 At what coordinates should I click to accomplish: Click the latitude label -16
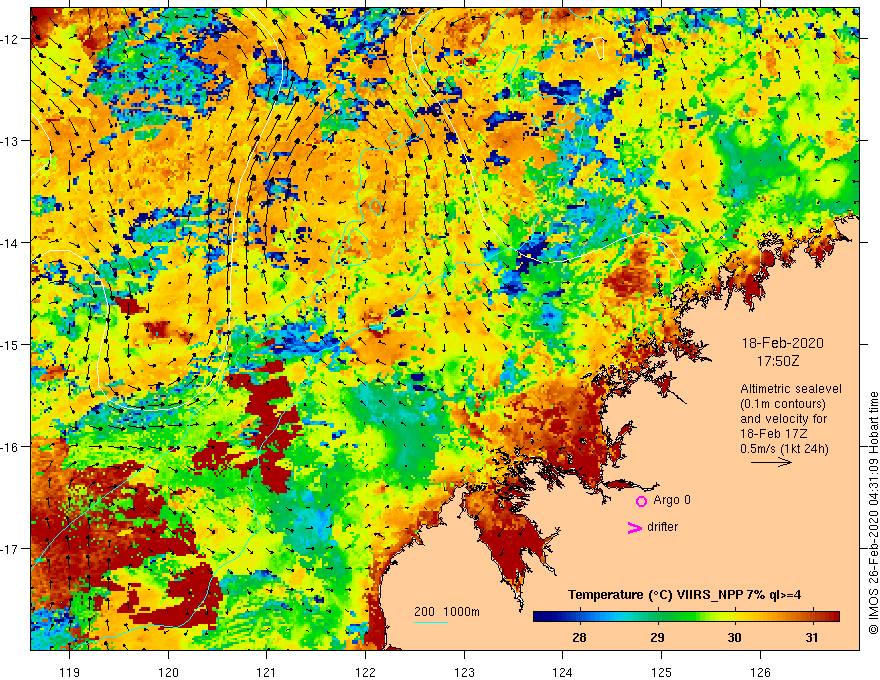[x=11, y=447]
